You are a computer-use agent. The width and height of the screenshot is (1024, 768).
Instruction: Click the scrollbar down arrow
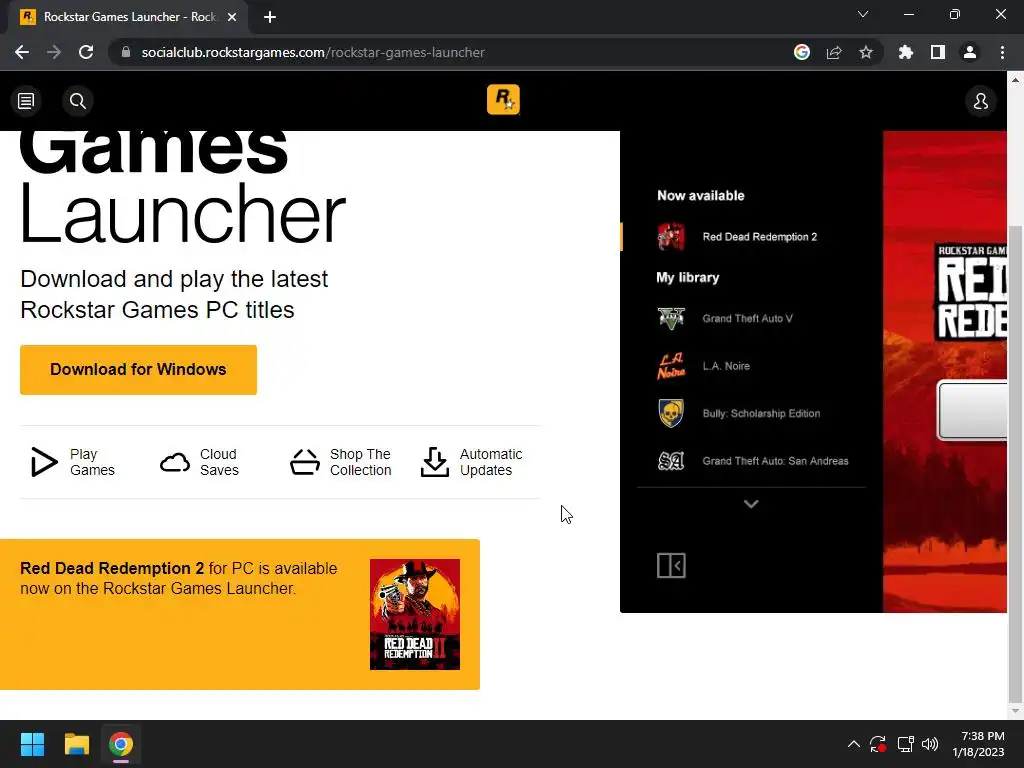[x=1015, y=711]
